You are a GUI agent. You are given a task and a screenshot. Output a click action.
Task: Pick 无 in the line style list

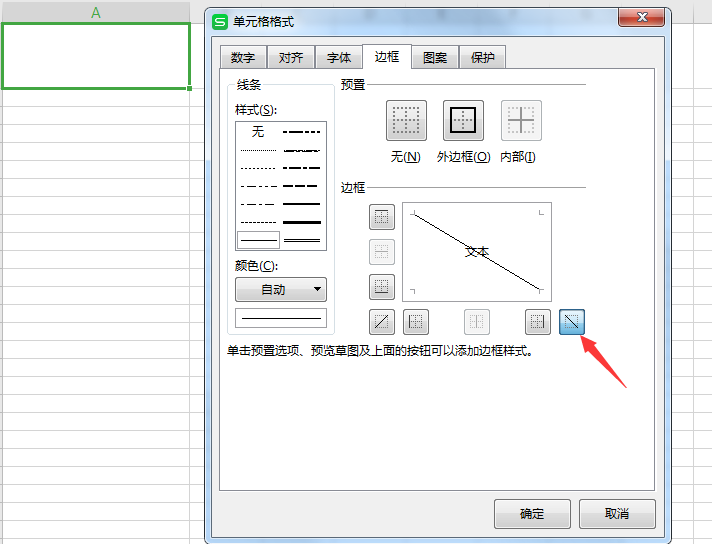[x=258, y=132]
